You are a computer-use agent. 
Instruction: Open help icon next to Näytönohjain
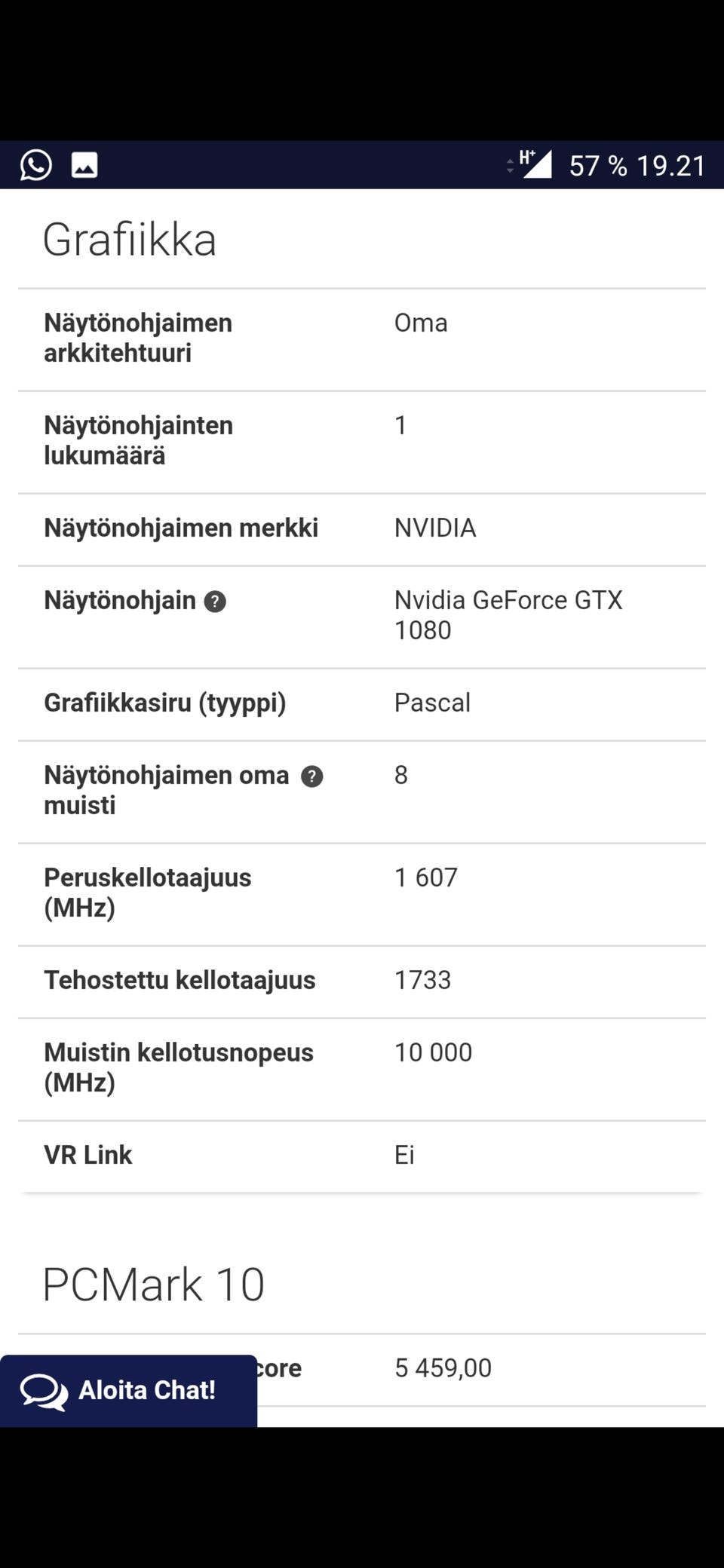point(215,602)
